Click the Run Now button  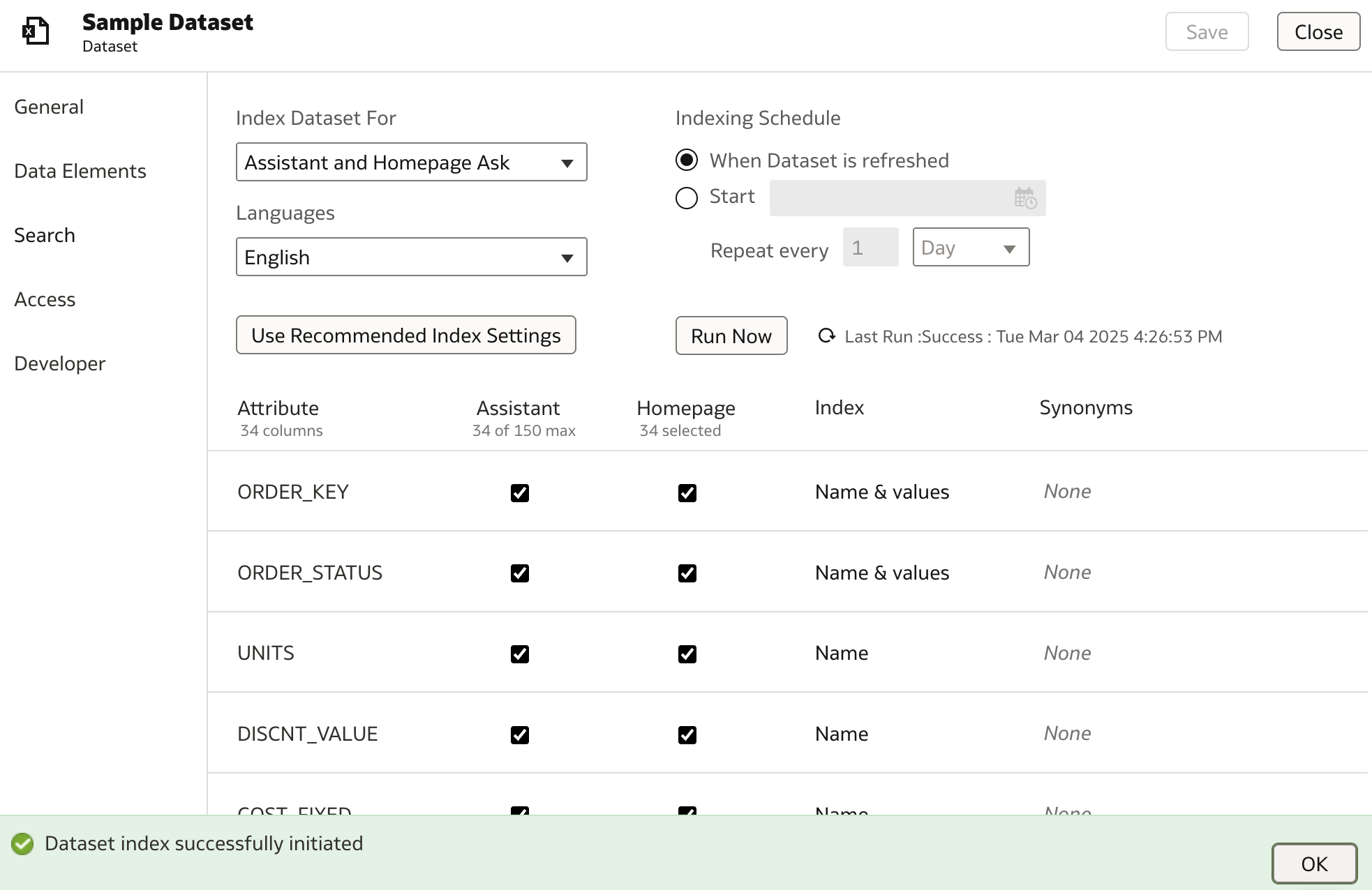731,336
